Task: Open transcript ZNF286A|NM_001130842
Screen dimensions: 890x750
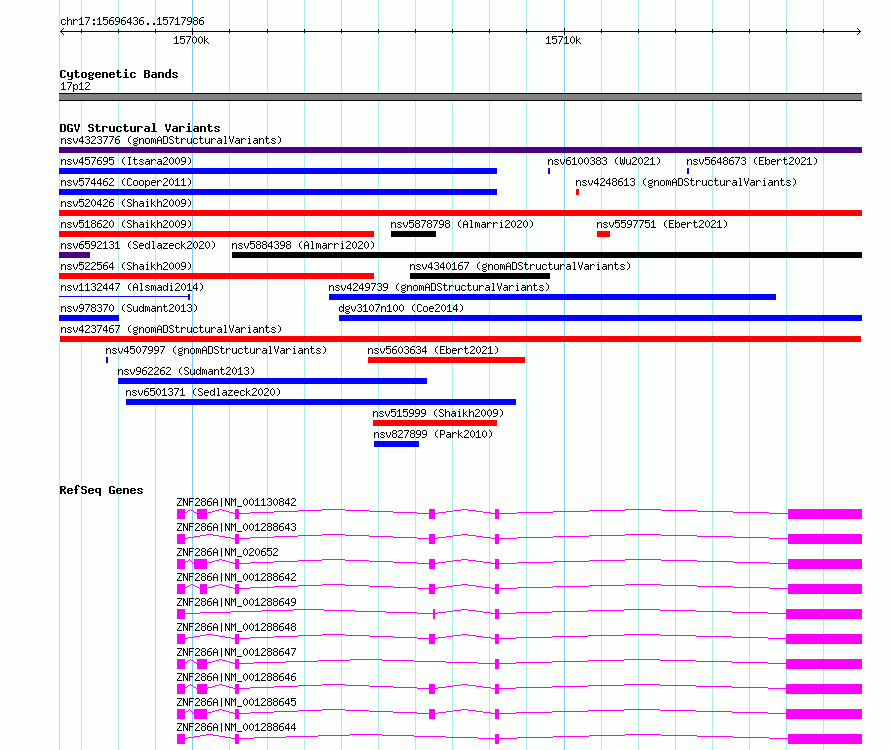Action: click(236, 502)
